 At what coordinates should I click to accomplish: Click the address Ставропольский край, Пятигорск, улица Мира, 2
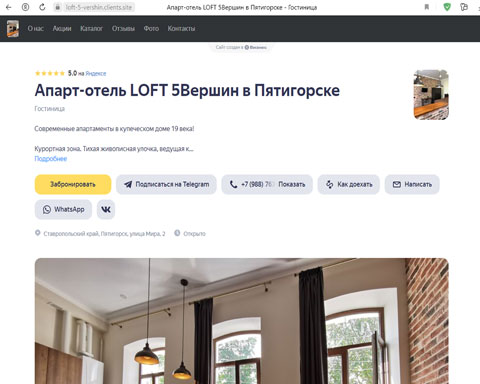pyautogui.click(x=104, y=234)
